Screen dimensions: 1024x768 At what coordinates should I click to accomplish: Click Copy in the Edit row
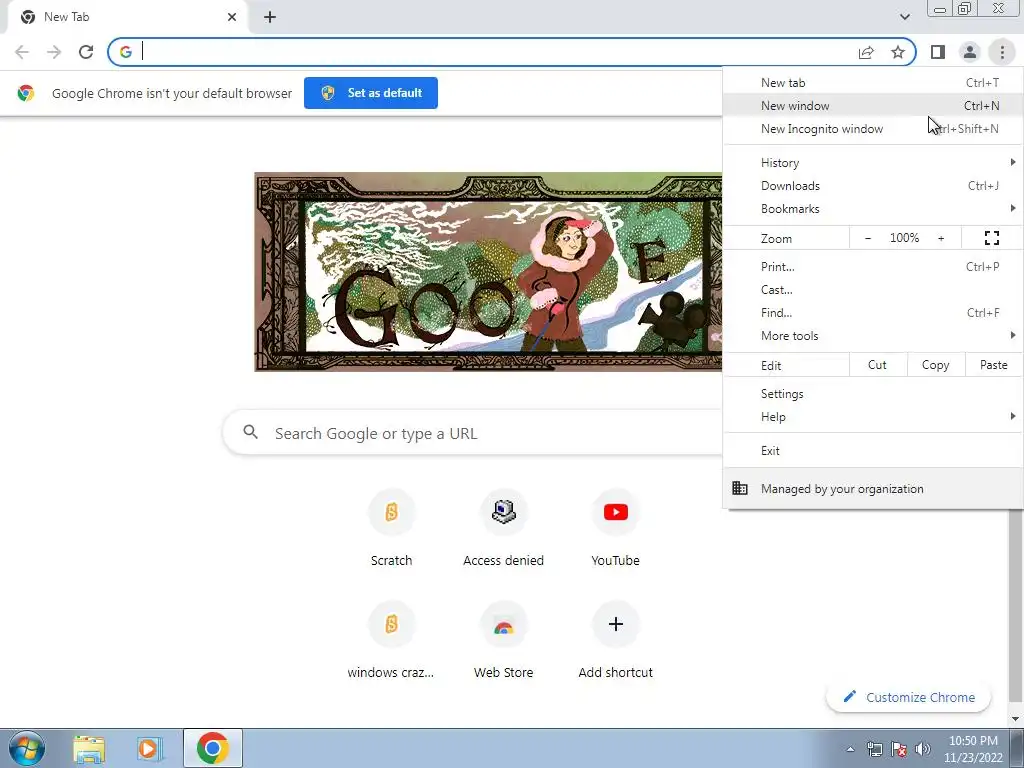[x=936, y=365]
